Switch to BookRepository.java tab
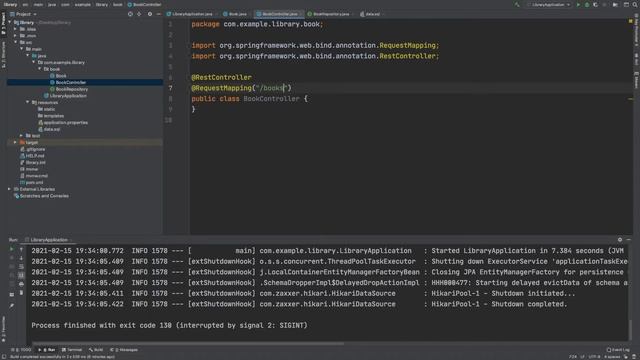The image size is (640, 360). click(331, 14)
